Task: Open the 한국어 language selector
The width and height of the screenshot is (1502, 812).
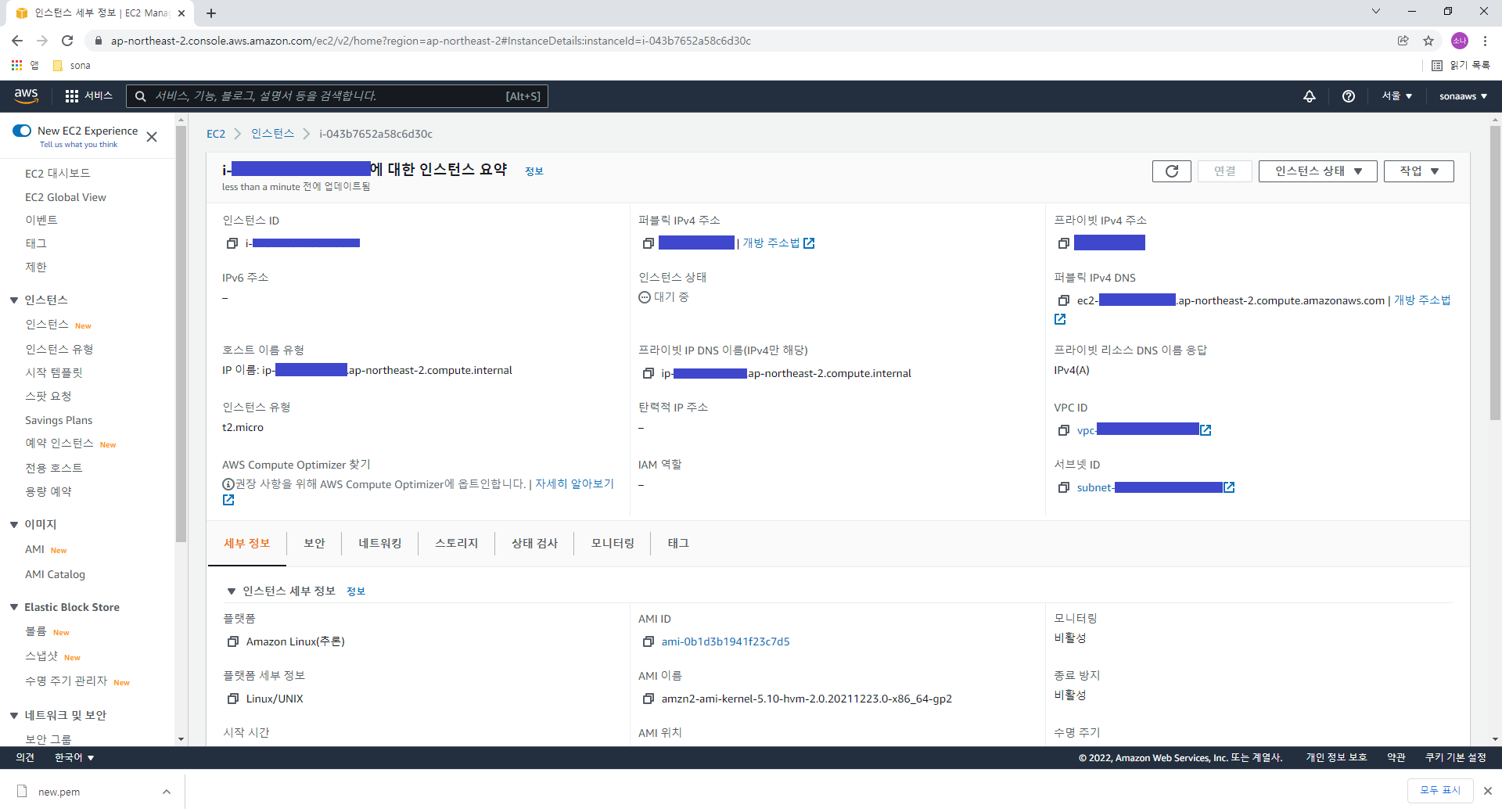Action: point(74,757)
